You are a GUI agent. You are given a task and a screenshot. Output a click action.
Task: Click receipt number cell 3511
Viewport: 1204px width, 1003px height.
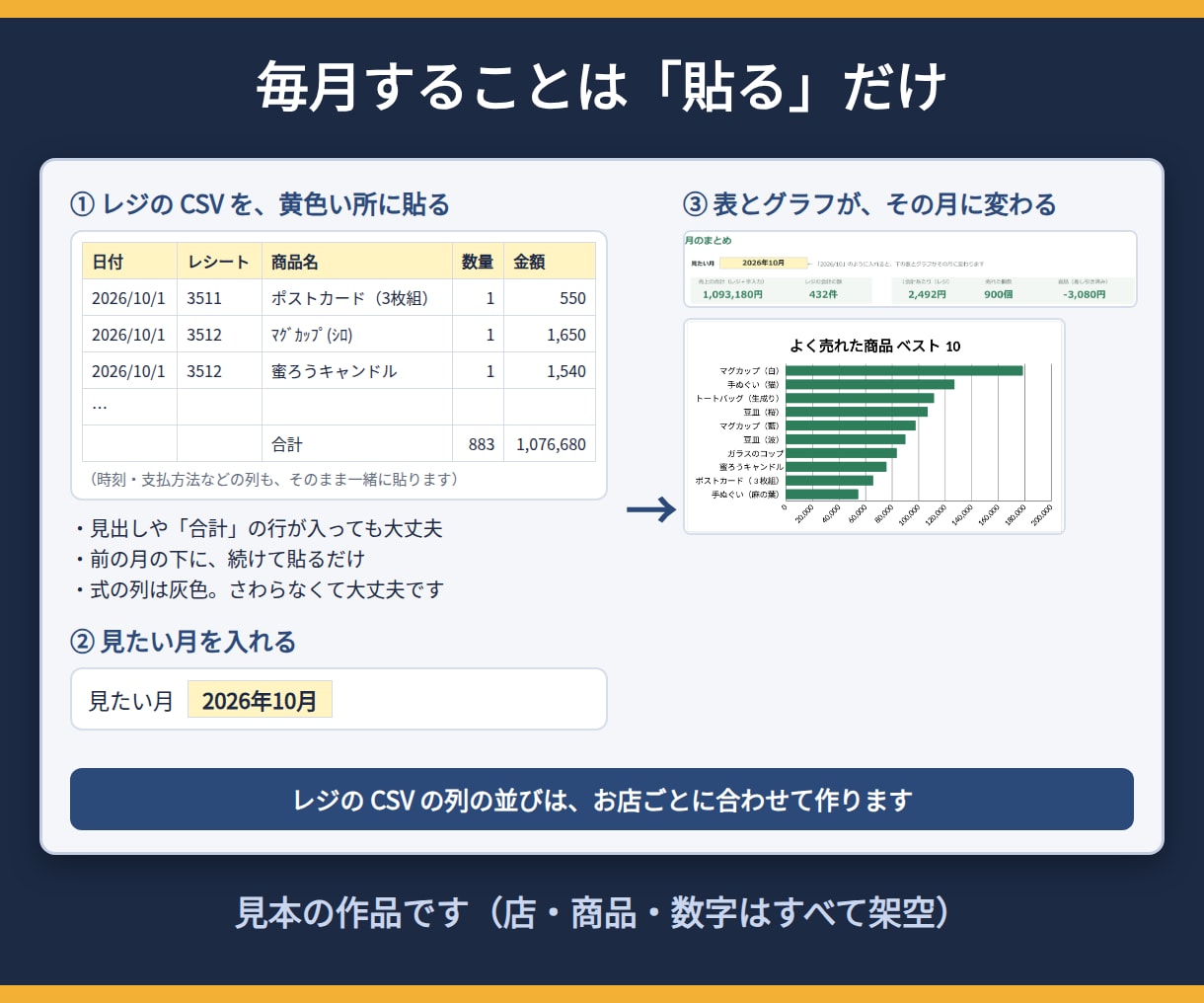click(219, 298)
